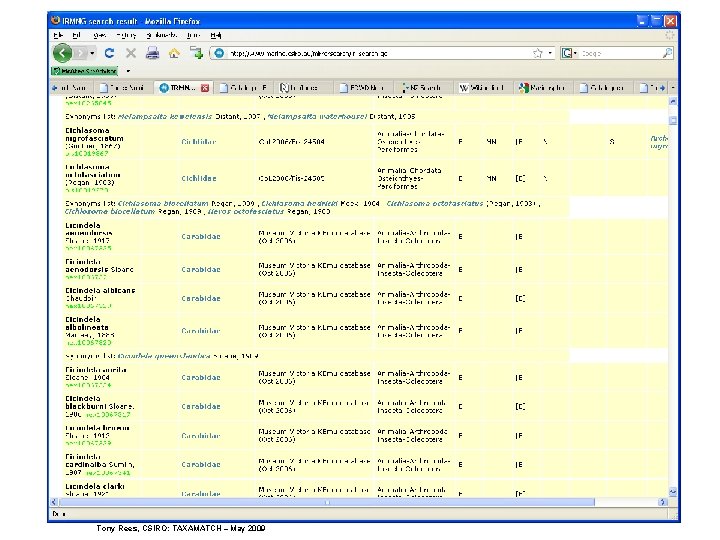The height and width of the screenshot is (540, 720).
Task: Reload the page with the refresh icon
Action: coord(108,53)
